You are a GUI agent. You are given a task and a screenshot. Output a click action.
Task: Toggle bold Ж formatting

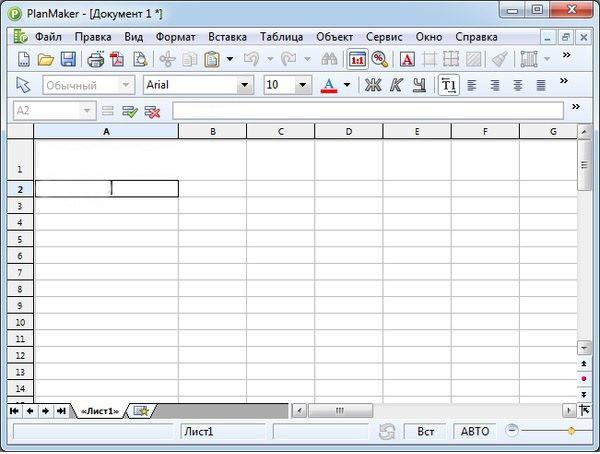click(373, 85)
